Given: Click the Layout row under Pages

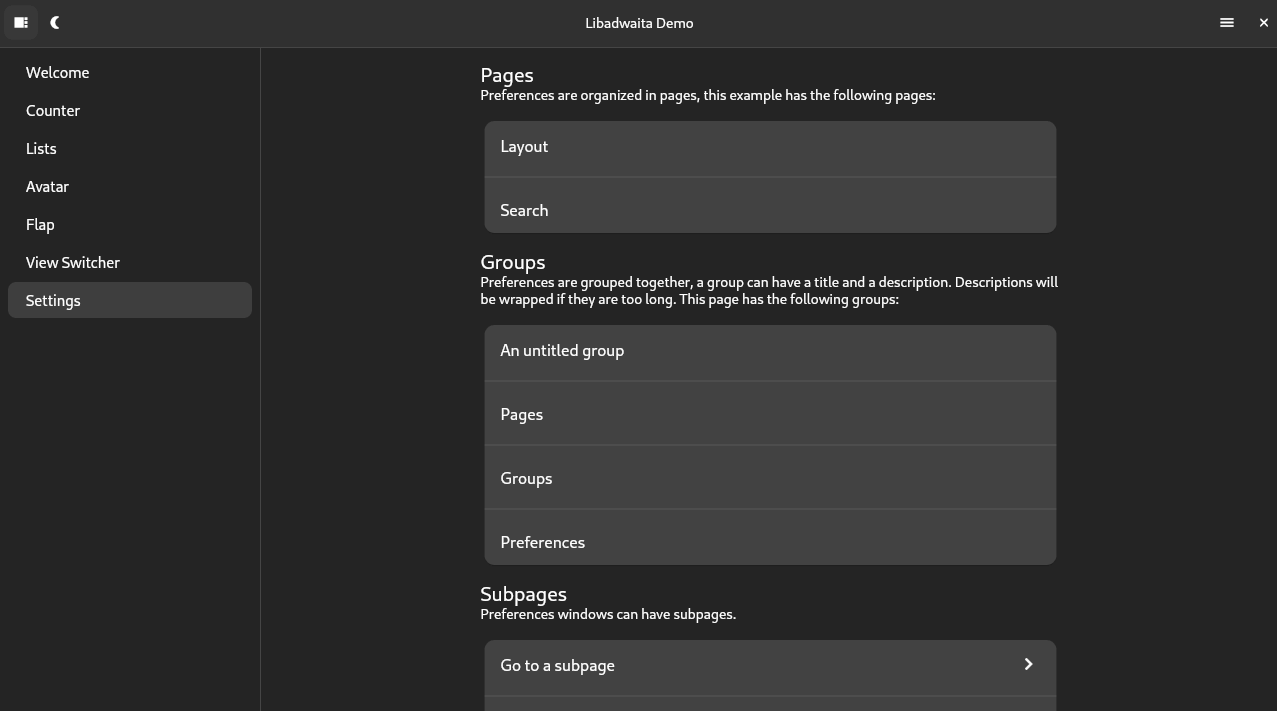Looking at the screenshot, I should [x=770, y=149].
